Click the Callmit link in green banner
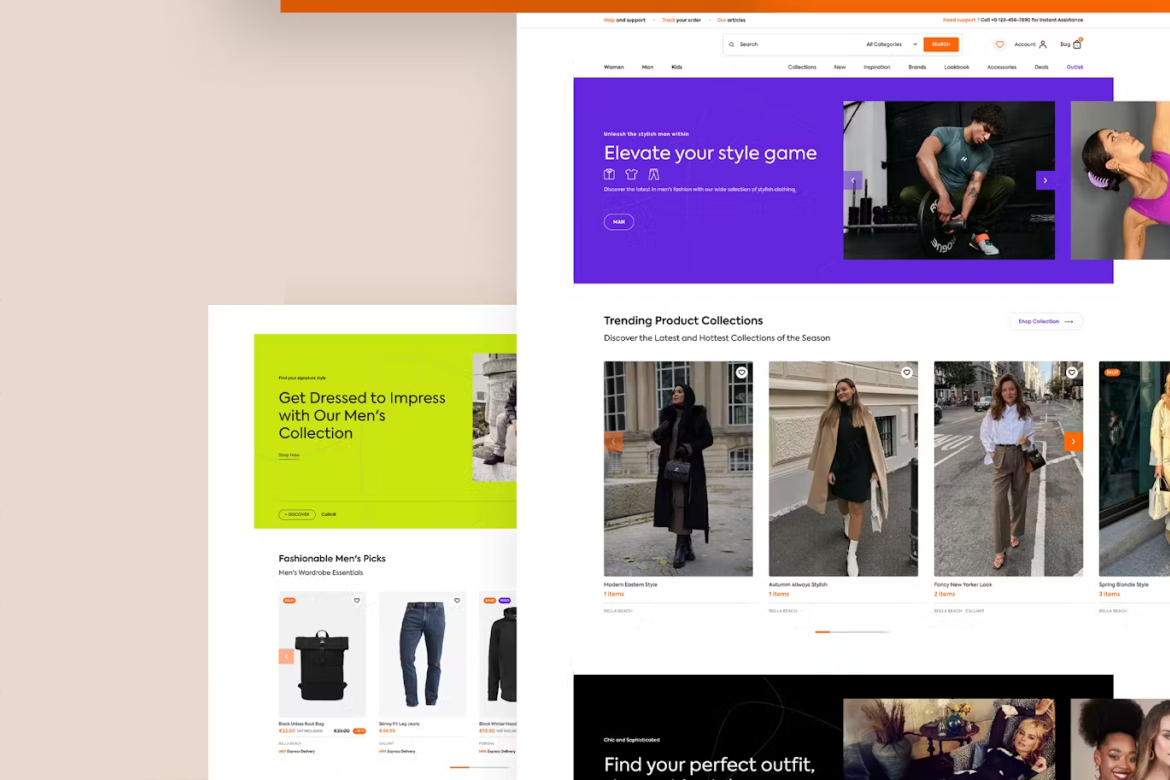The width and height of the screenshot is (1170, 780). [329, 514]
